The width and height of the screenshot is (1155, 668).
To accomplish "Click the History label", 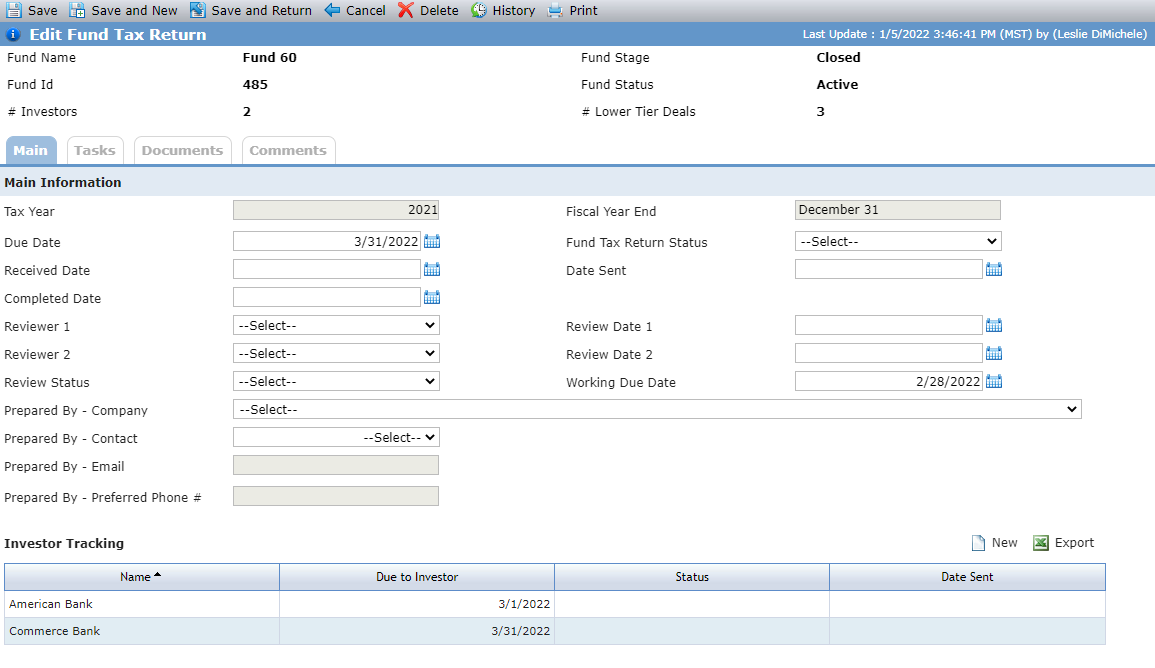I will pyautogui.click(x=513, y=10).
